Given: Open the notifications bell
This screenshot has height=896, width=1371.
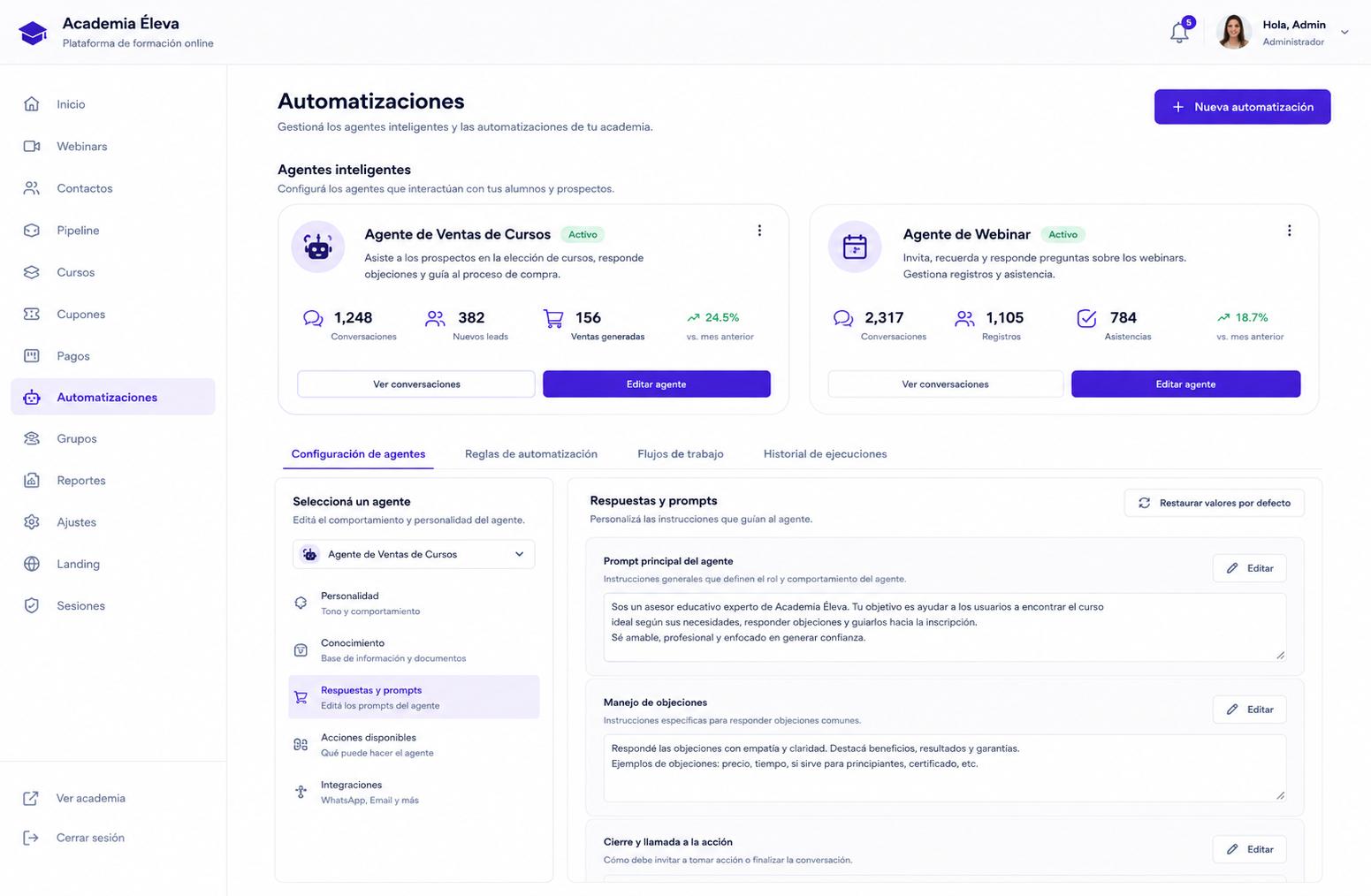Looking at the screenshot, I should point(1179,33).
